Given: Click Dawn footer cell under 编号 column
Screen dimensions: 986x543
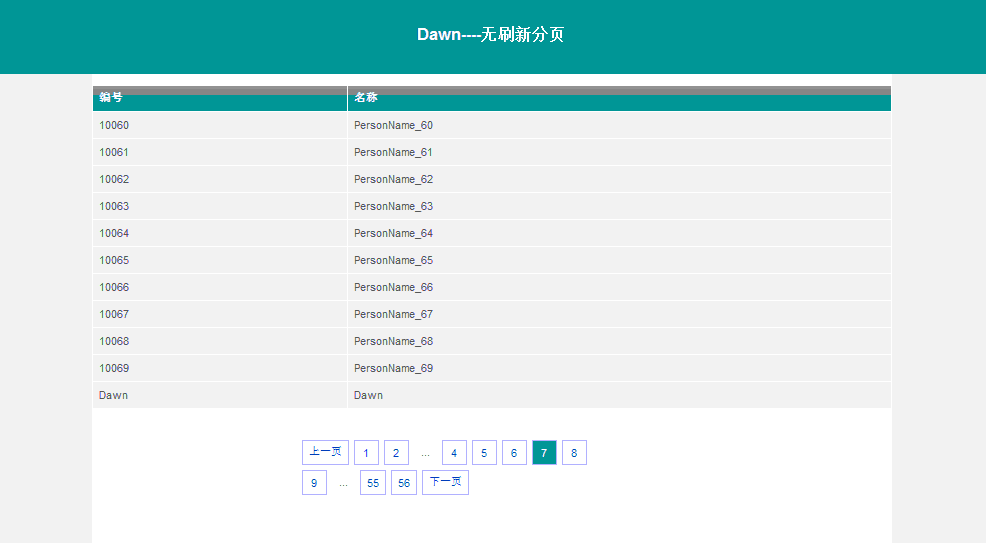Looking at the screenshot, I should click(219, 395).
